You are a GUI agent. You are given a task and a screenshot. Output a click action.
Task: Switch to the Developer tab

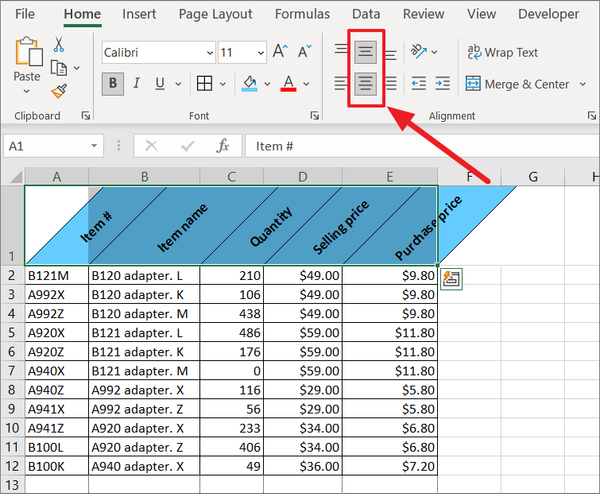[548, 14]
